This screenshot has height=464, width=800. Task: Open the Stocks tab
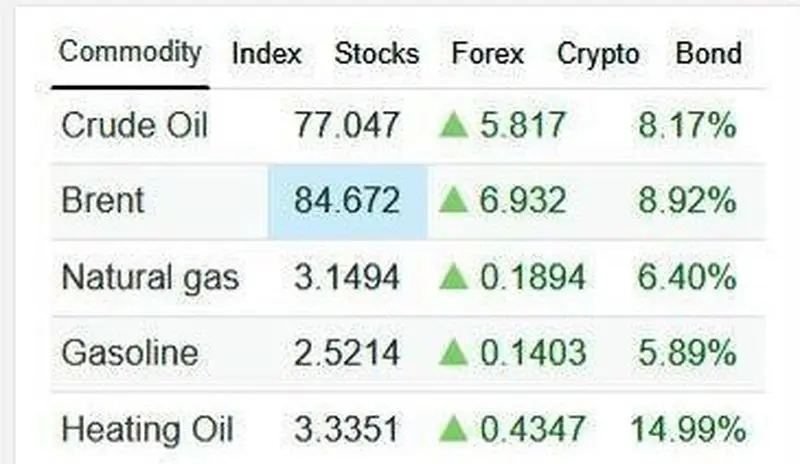click(x=377, y=53)
